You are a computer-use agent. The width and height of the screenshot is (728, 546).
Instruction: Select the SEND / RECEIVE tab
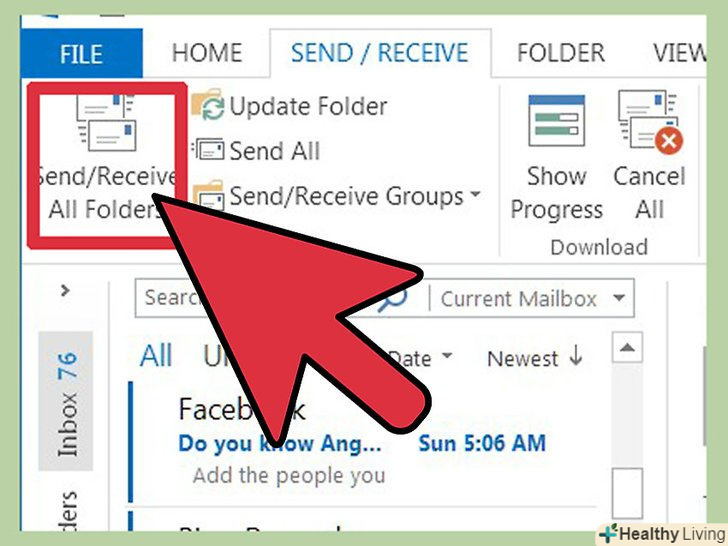tap(380, 53)
